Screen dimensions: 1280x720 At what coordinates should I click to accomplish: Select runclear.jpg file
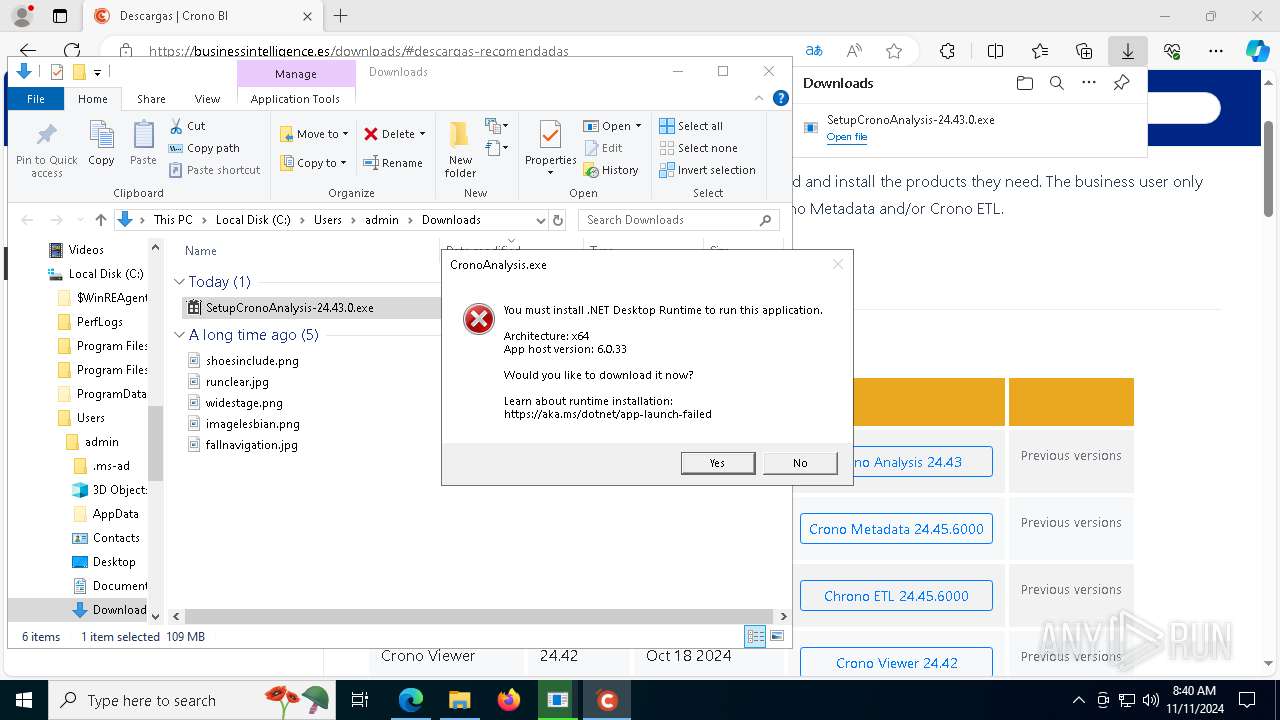pyautogui.click(x=237, y=382)
